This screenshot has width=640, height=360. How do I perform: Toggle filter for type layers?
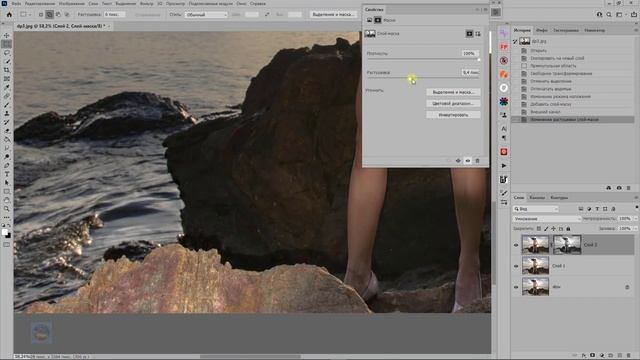pos(597,209)
